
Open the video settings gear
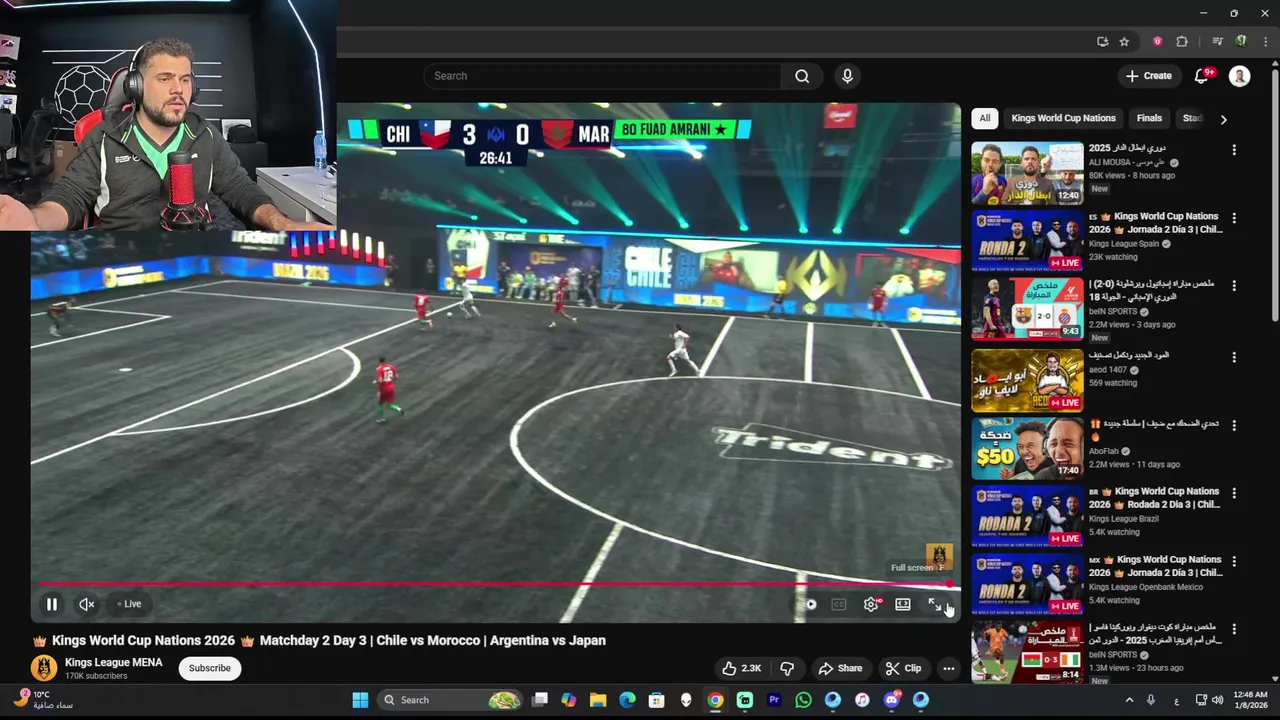pyautogui.click(x=871, y=604)
